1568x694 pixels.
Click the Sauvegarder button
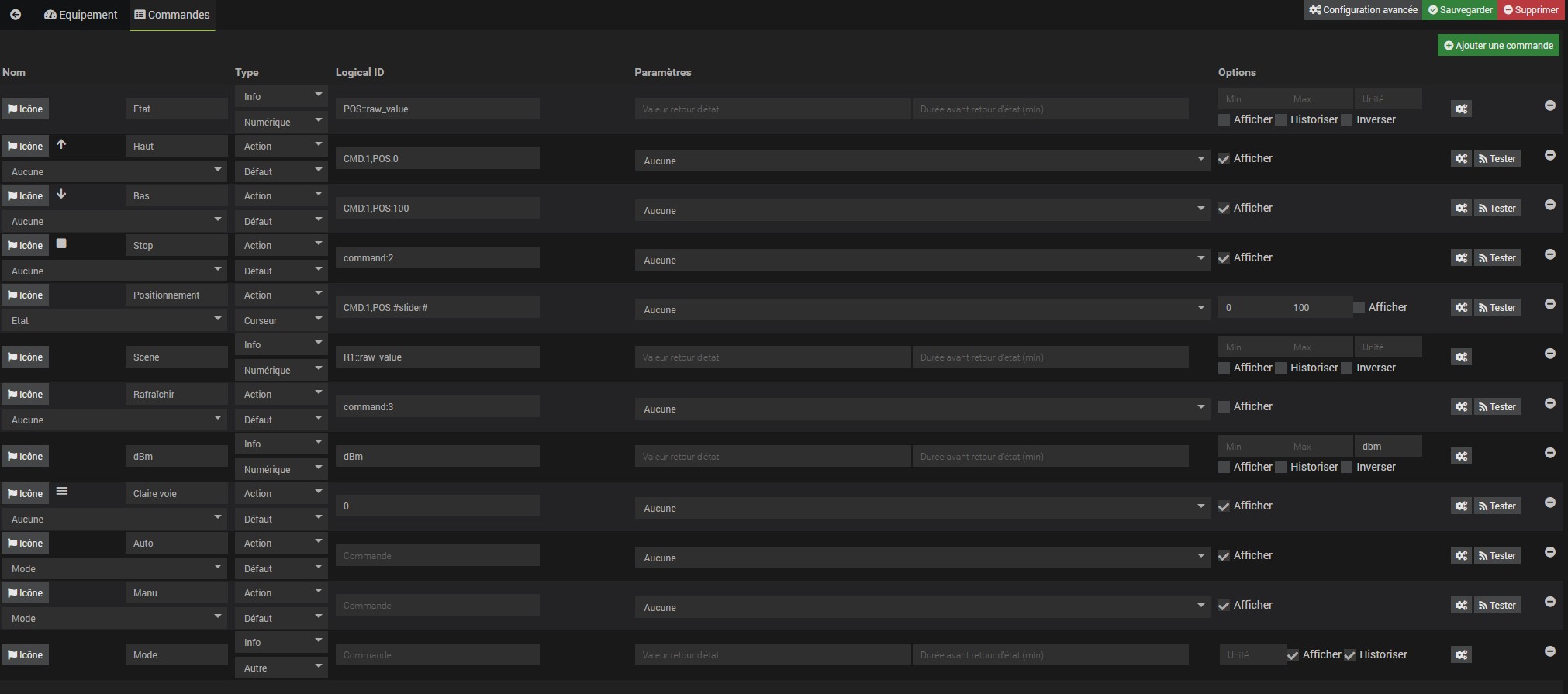(x=1460, y=10)
